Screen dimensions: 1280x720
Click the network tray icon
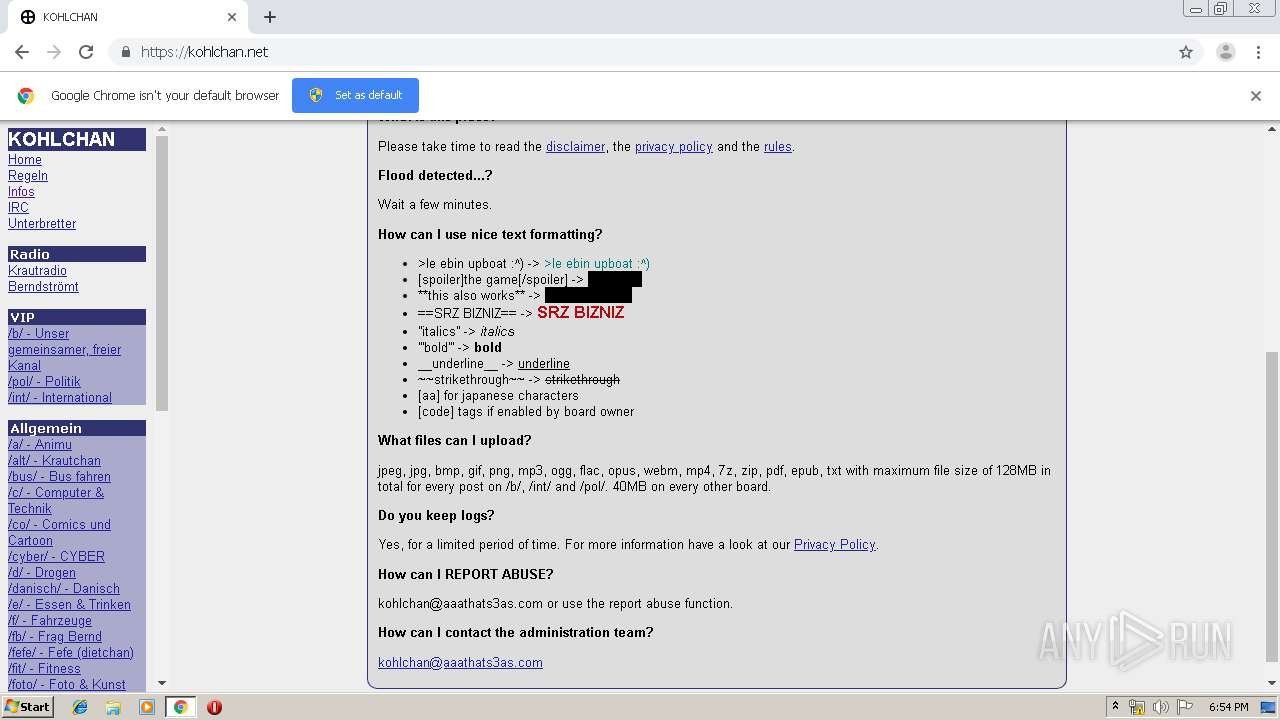point(1137,707)
